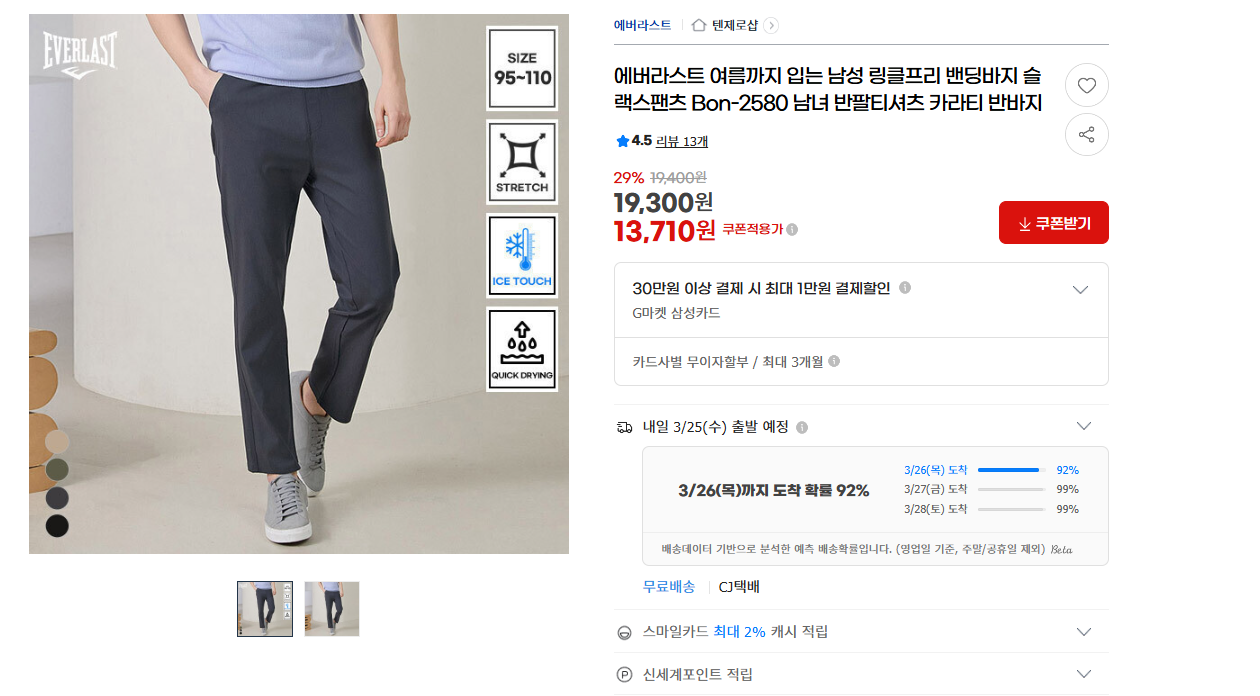Expand 스마일카드 캐시 적립 section
This screenshot has height=696, width=1260.
click(x=1084, y=631)
